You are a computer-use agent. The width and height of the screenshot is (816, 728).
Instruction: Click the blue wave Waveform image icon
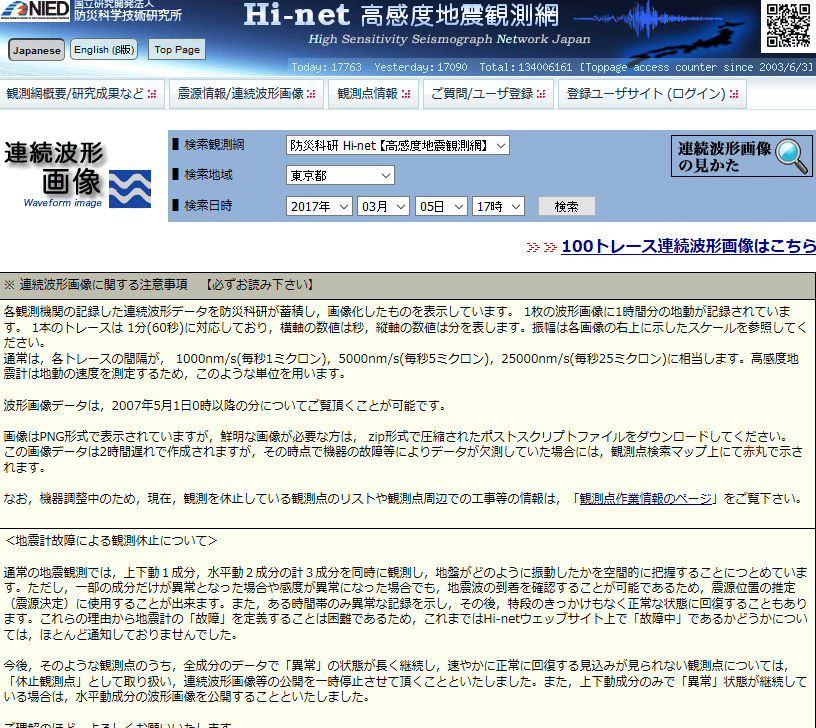pos(130,188)
